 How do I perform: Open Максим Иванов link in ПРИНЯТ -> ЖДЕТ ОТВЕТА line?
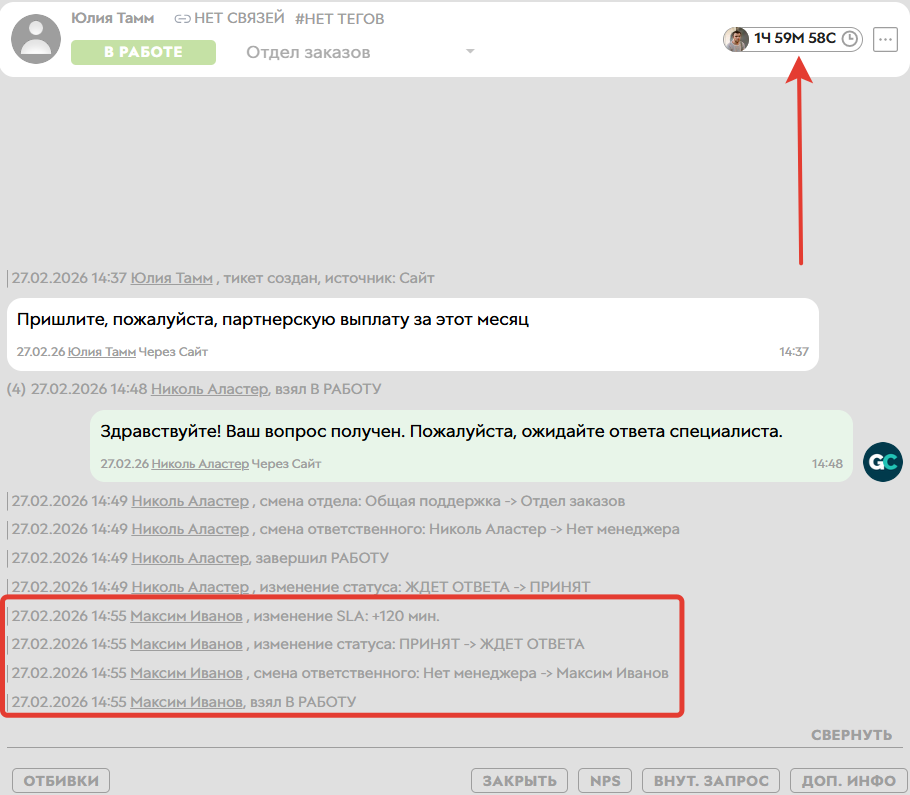point(186,644)
